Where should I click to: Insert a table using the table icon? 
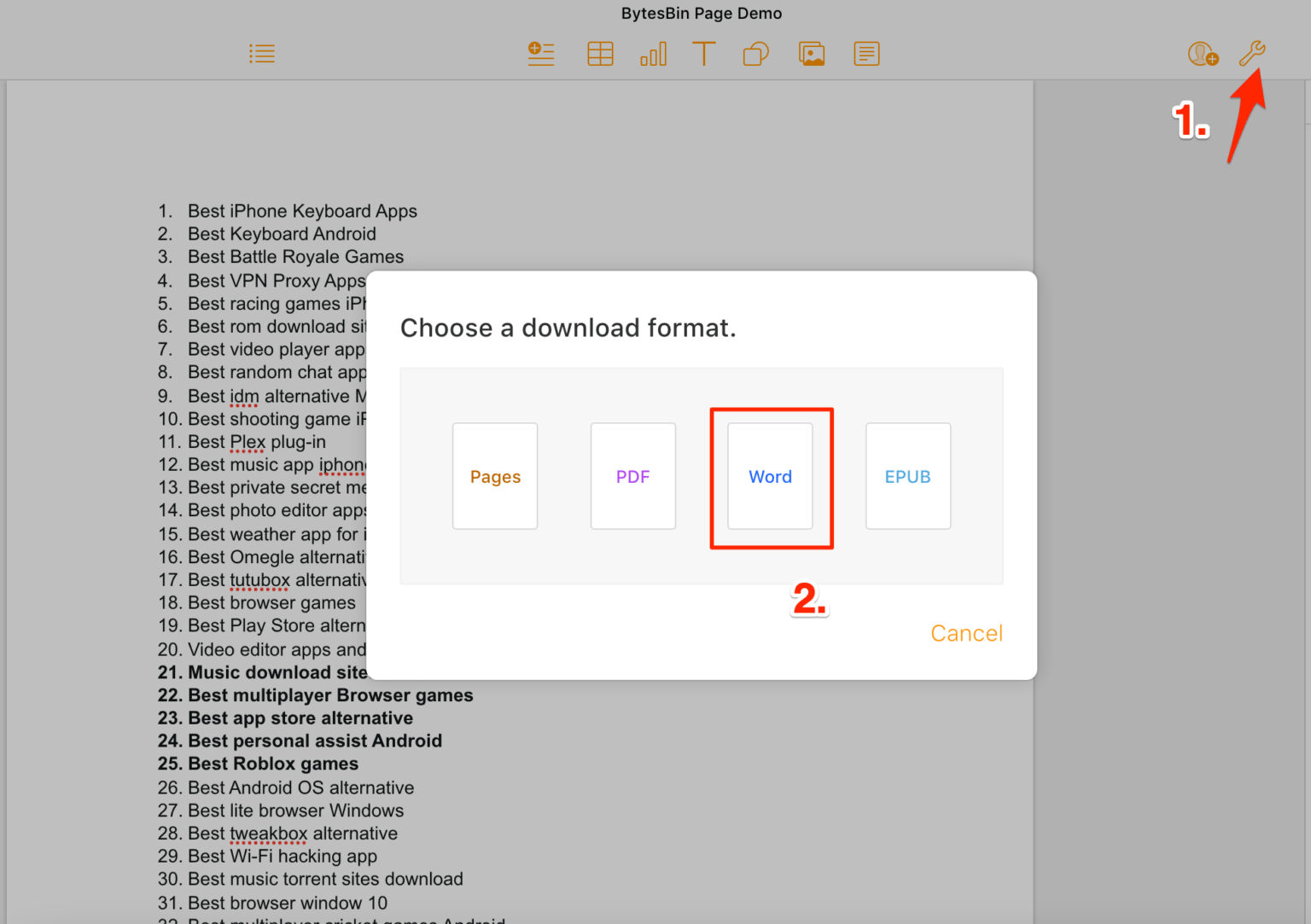(600, 53)
